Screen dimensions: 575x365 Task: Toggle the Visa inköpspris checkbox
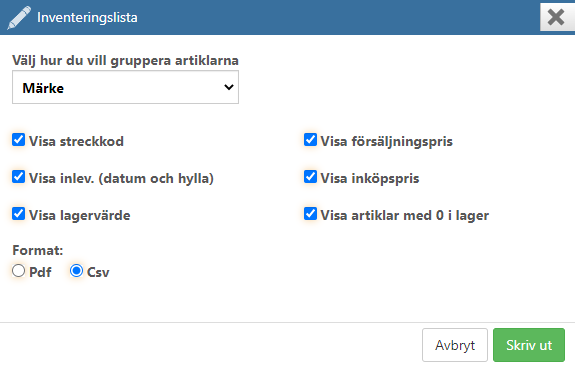310,177
